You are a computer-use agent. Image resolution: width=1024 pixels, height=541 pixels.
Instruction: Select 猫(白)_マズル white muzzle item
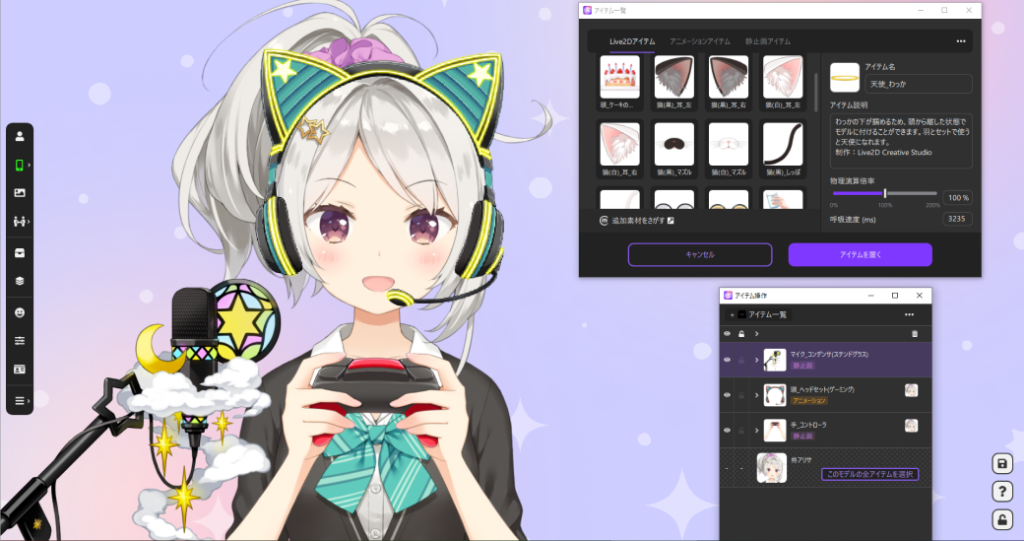728,144
